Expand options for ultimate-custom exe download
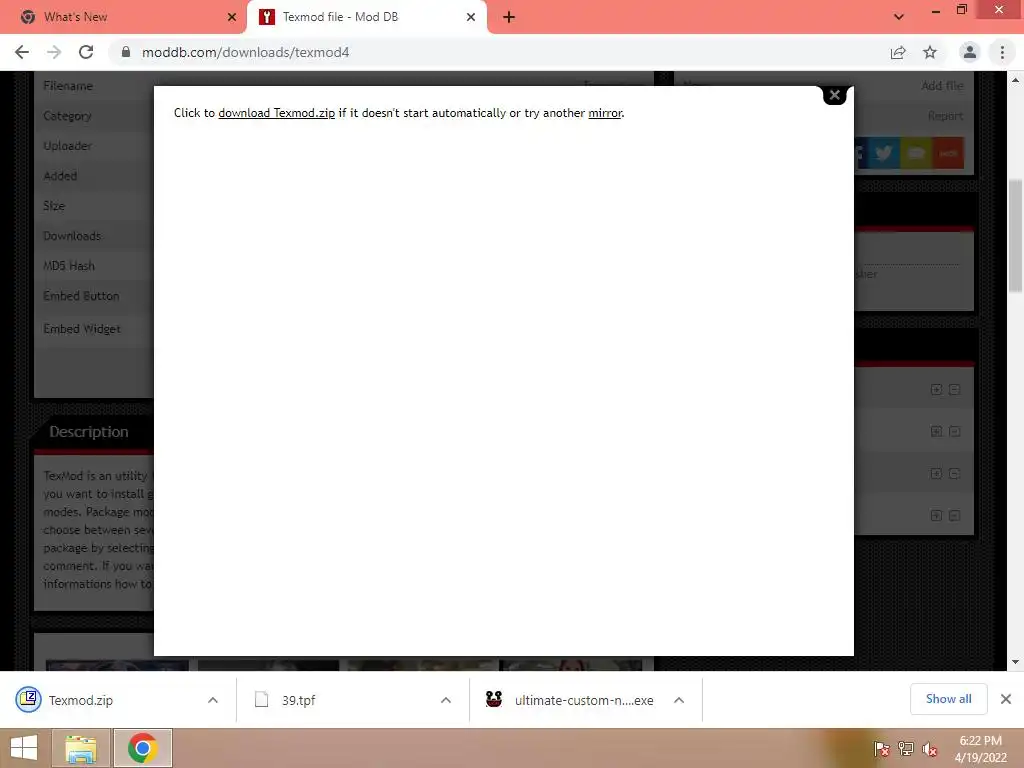The image size is (1024, 768). click(x=679, y=700)
